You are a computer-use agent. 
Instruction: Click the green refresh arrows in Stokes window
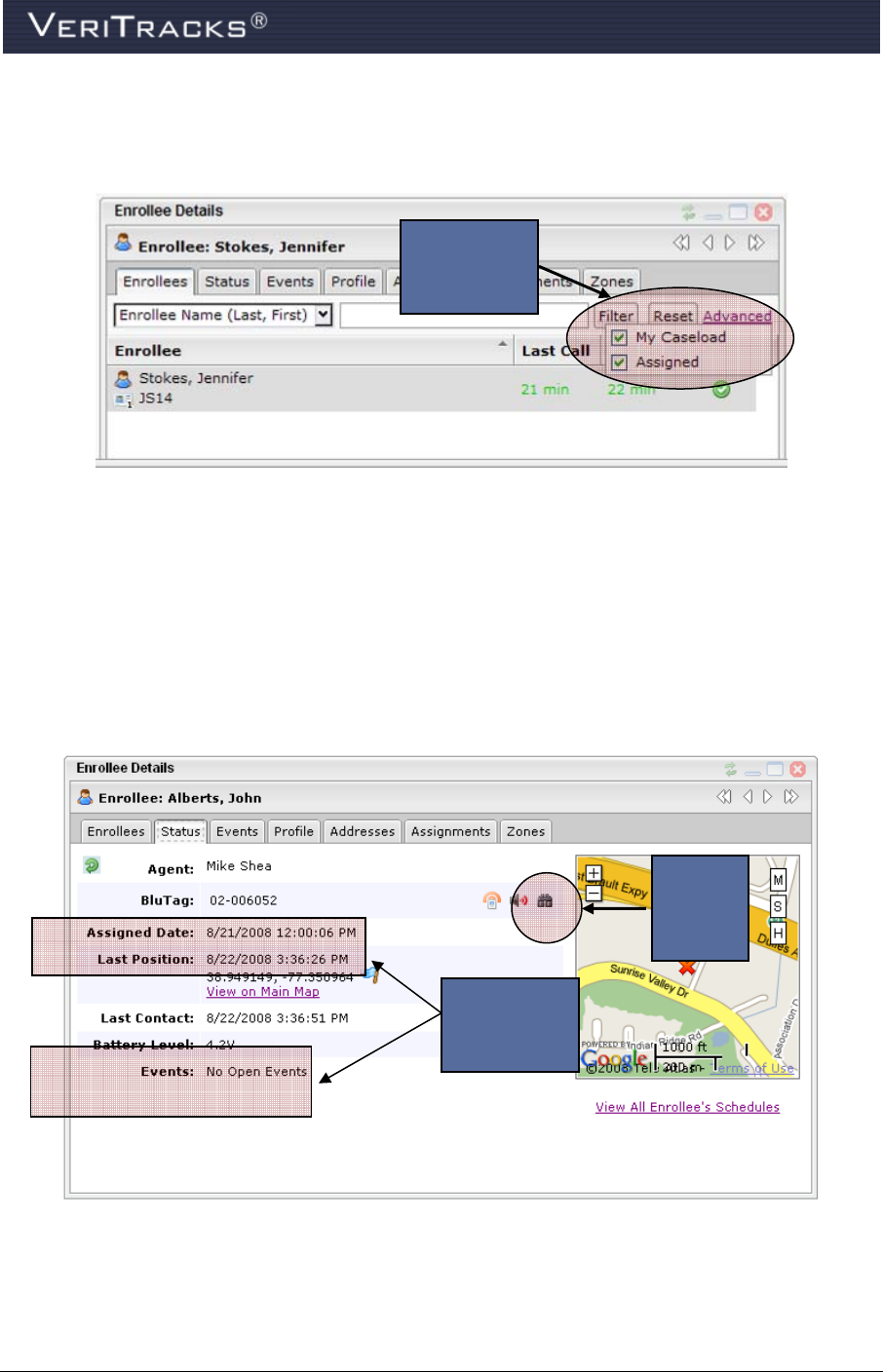tap(689, 211)
